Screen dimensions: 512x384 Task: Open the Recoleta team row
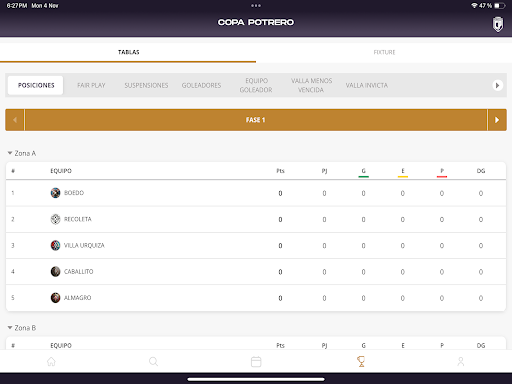tap(256, 219)
